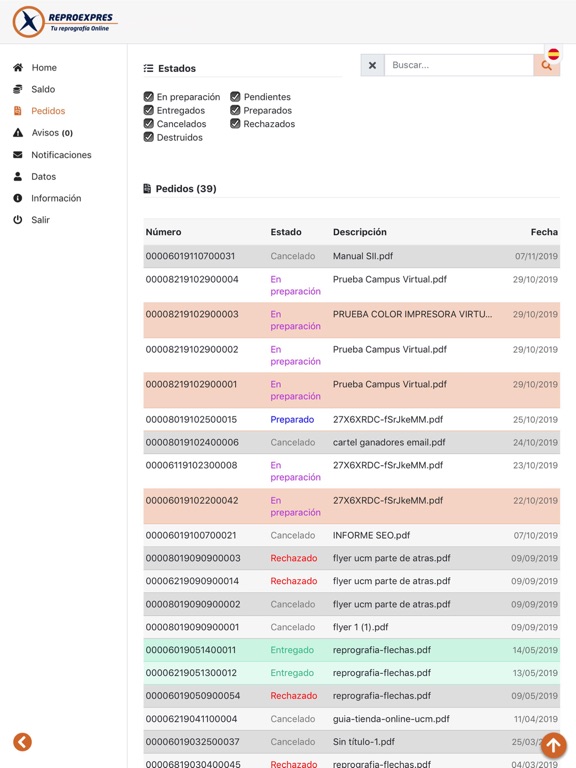This screenshot has width=576, height=768.
Task: Open cartel ganadores email.pdf order
Action: point(351,442)
